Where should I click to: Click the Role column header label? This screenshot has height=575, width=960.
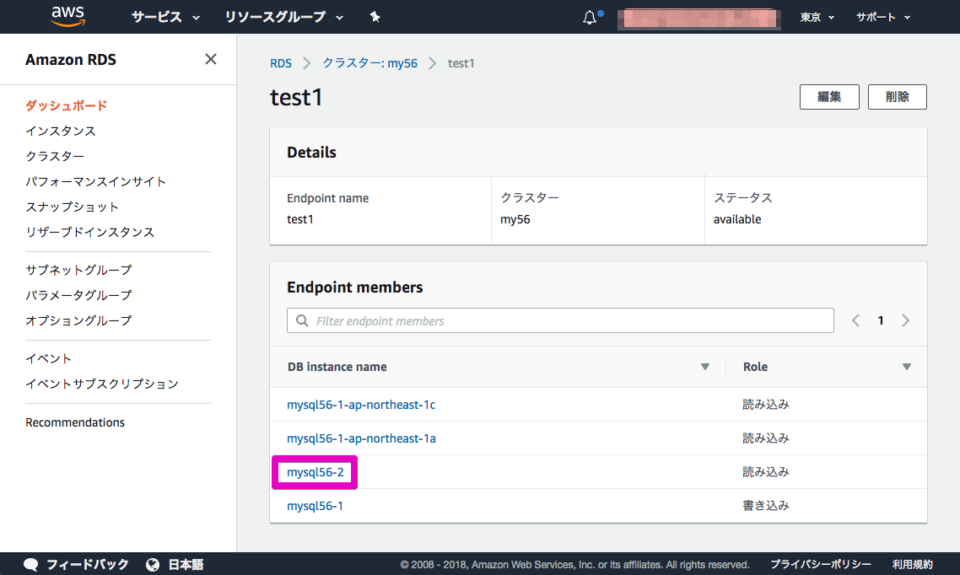click(755, 367)
